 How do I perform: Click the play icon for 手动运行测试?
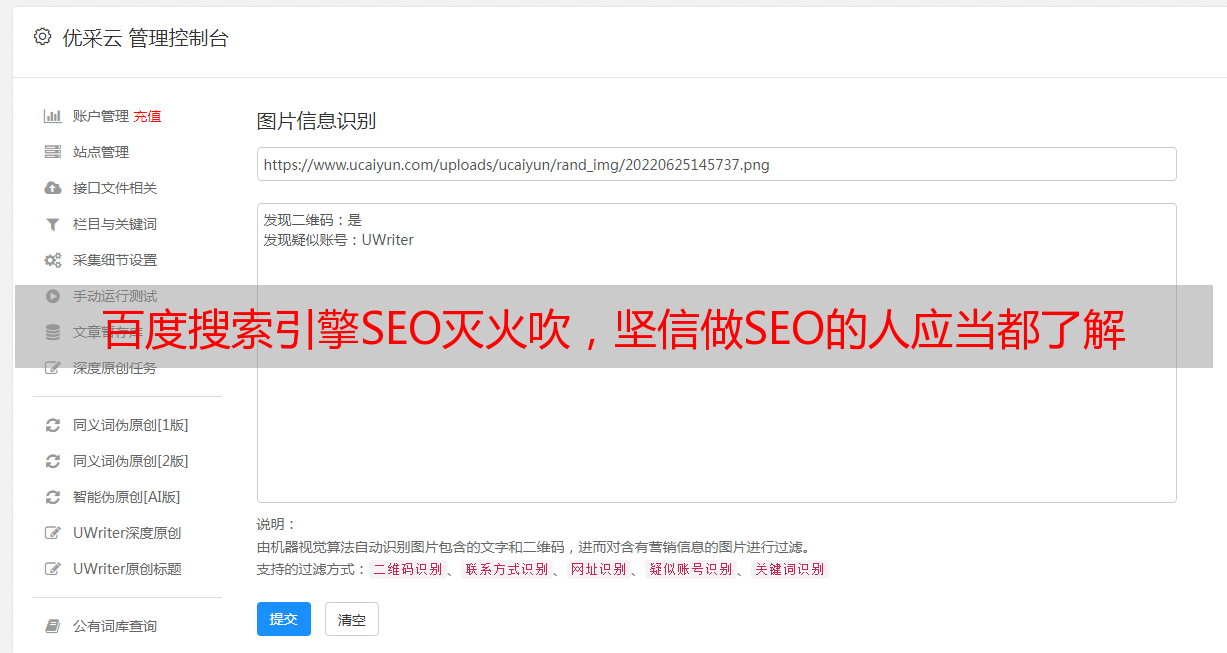(x=53, y=296)
